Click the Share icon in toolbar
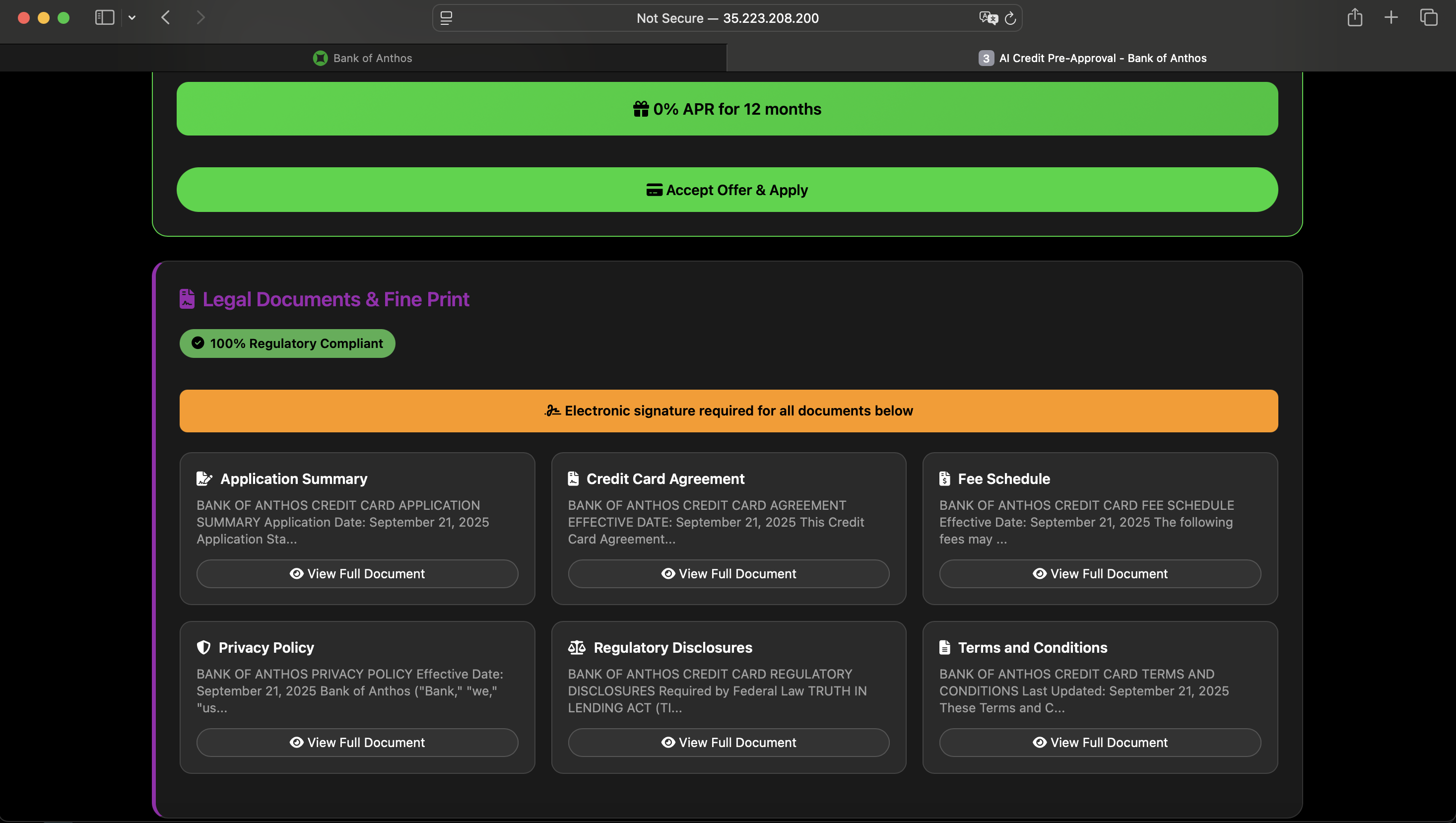 tap(1354, 18)
